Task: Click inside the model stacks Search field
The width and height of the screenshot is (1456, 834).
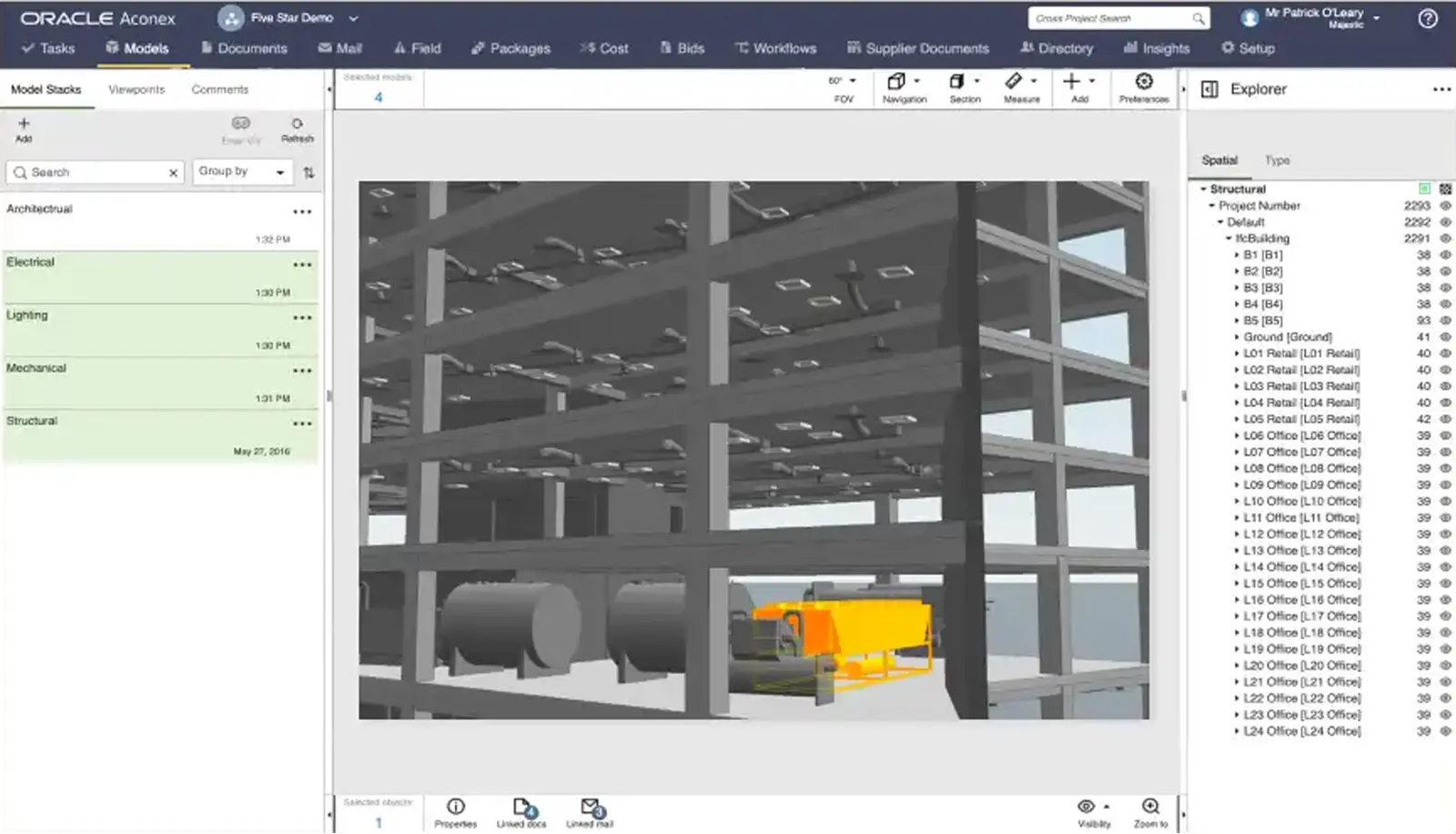Action: tap(91, 171)
